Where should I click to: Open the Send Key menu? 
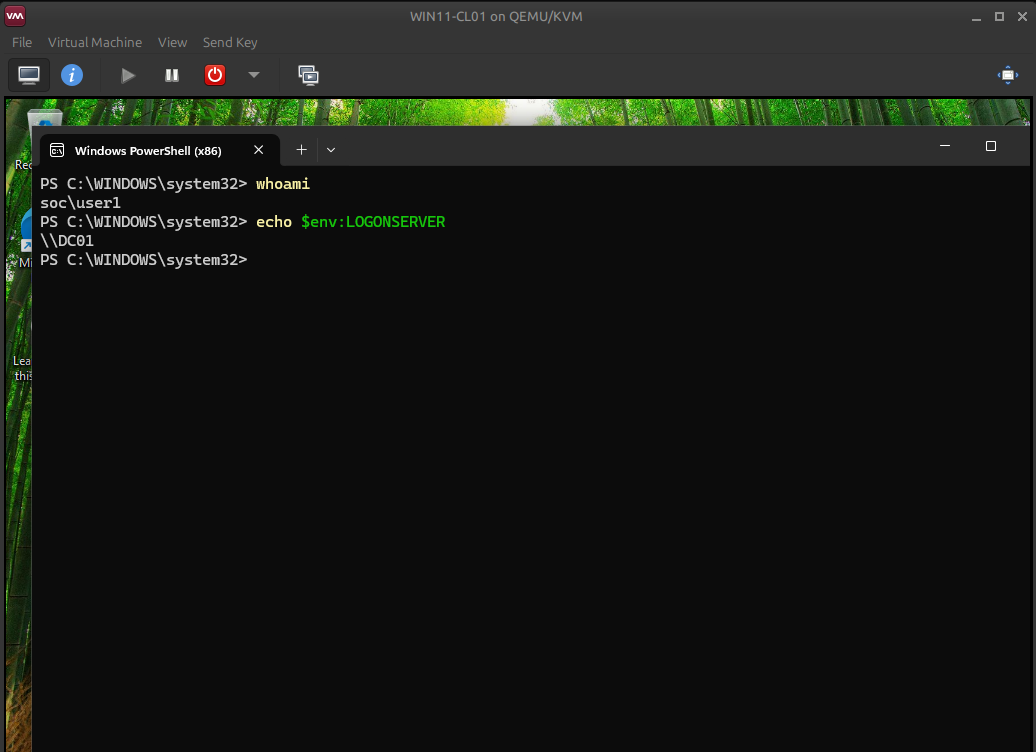pyautogui.click(x=230, y=42)
